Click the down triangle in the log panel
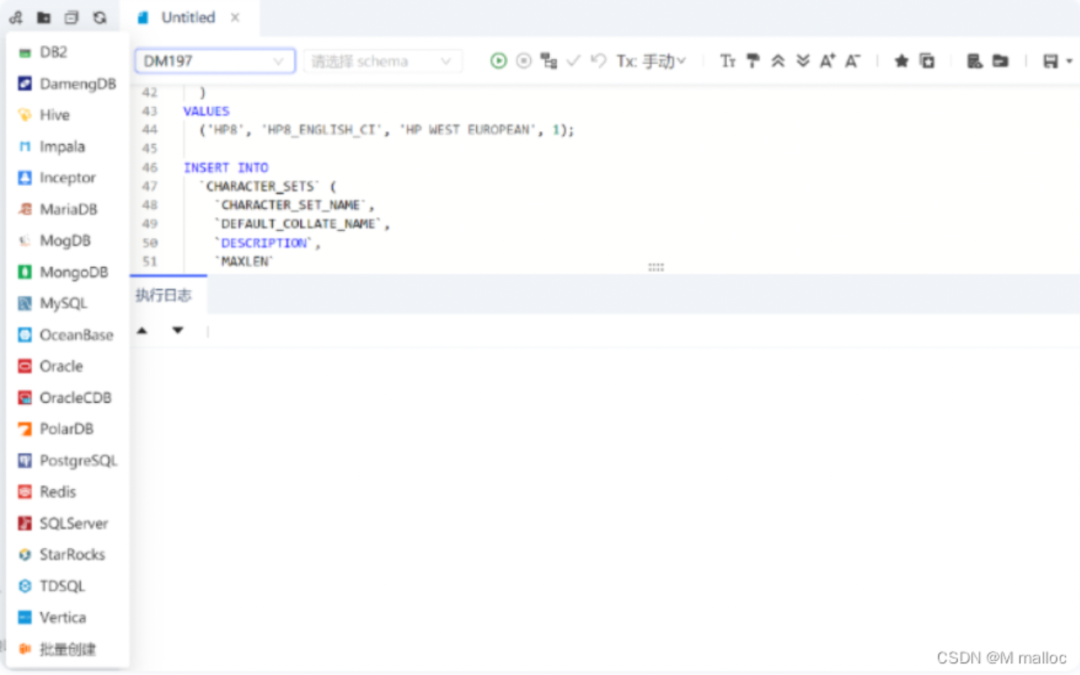This screenshot has height=675, width=1080. [178, 331]
